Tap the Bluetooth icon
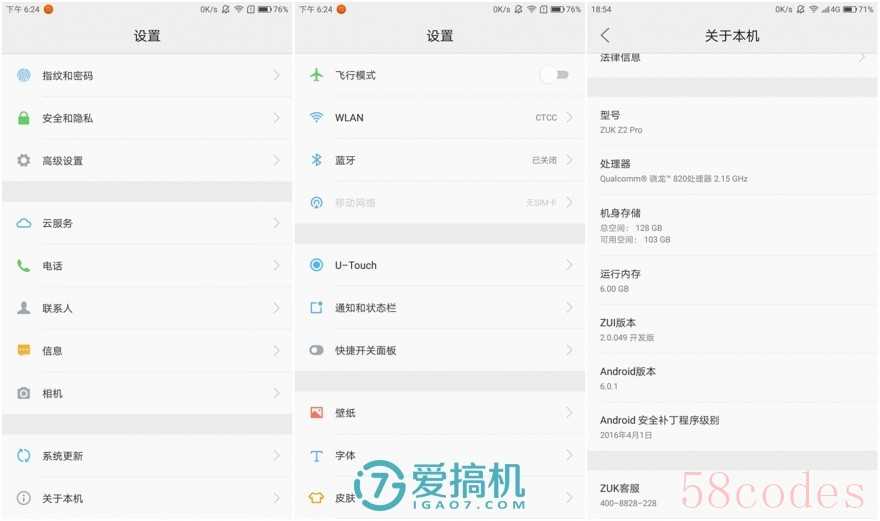The image size is (880, 521). (x=316, y=160)
